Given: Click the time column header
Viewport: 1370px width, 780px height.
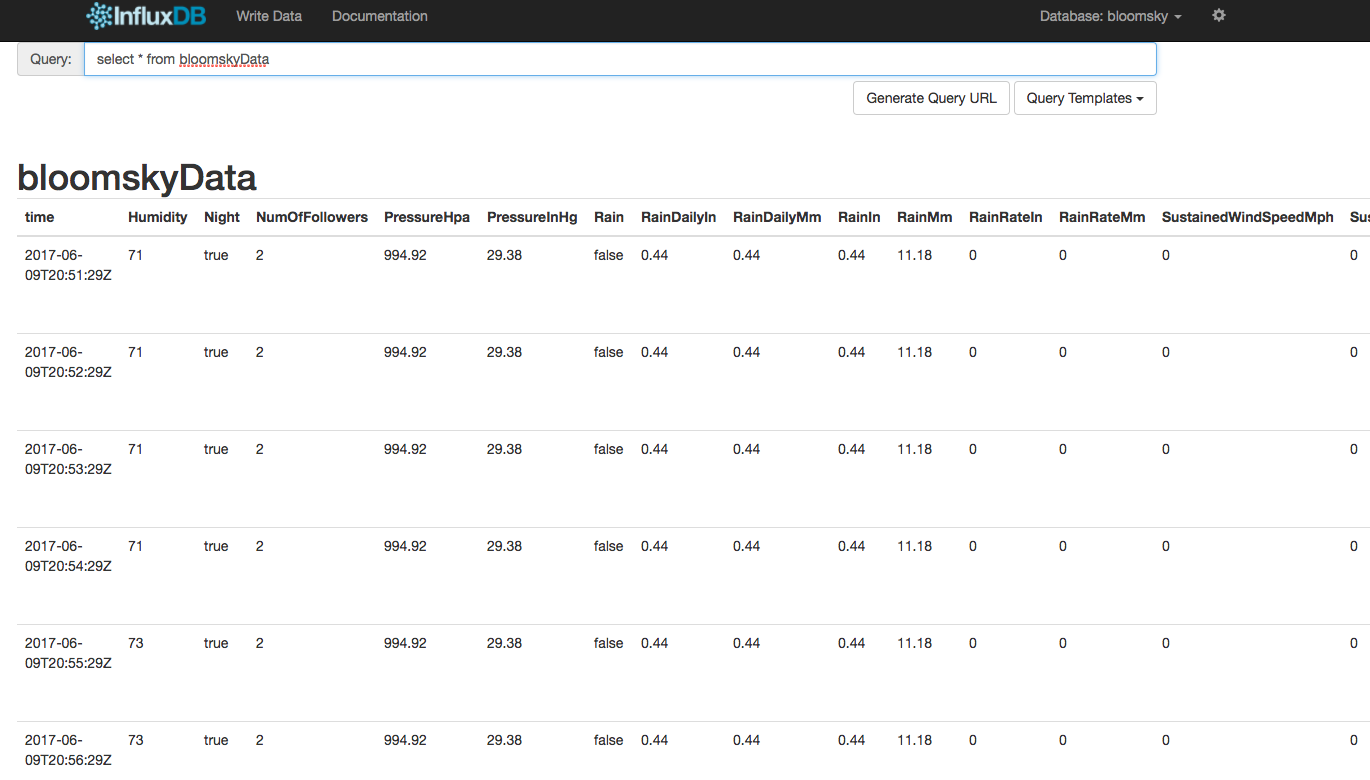Looking at the screenshot, I should click(40, 217).
